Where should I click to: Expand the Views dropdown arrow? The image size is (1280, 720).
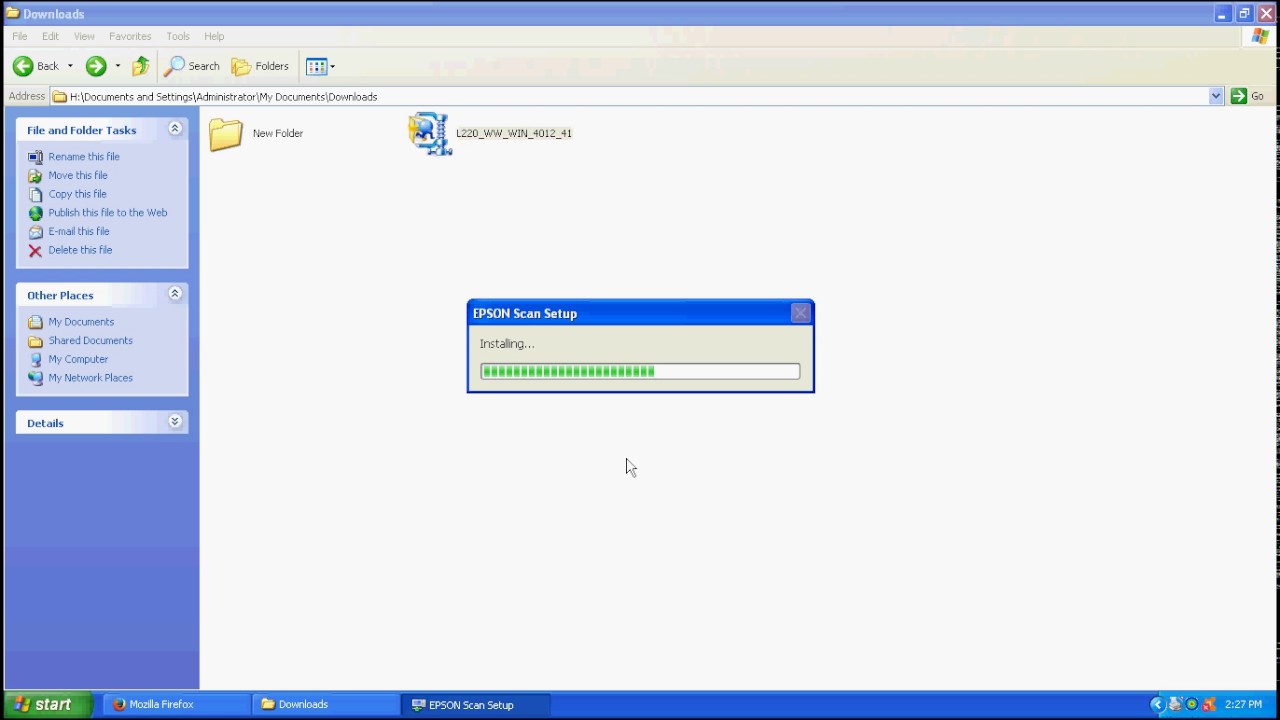[x=332, y=66]
